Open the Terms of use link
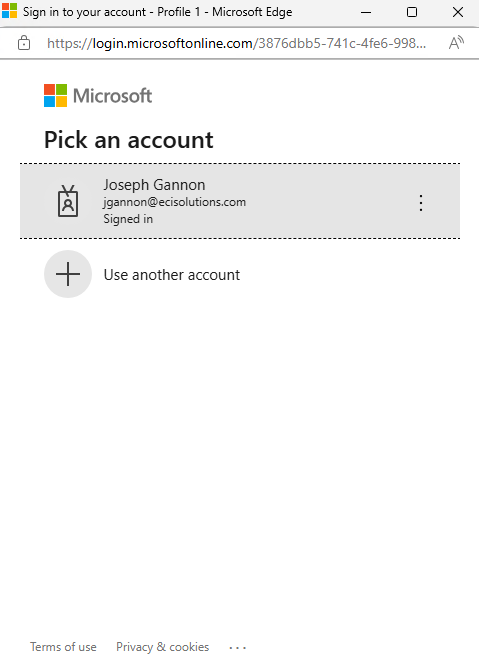This screenshot has width=479, height=659. [x=63, y=646]
